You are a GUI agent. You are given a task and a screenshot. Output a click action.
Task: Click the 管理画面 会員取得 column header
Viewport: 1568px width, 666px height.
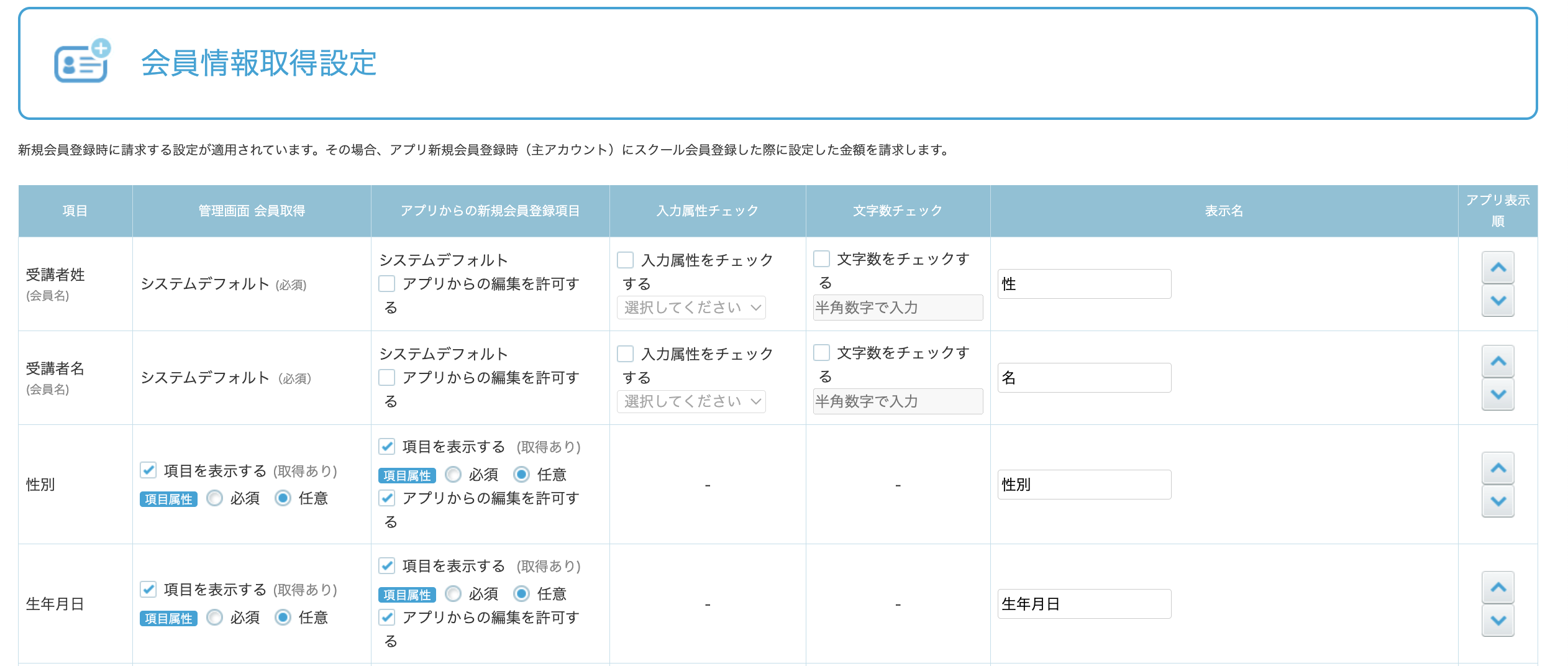pyautogui.click(x=252, y=211)
